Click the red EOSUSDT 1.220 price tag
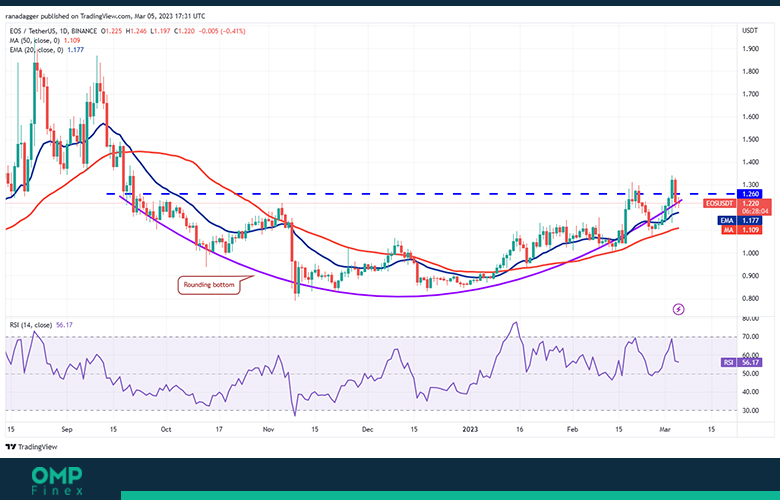780x500 pixels. pos(737,203)
